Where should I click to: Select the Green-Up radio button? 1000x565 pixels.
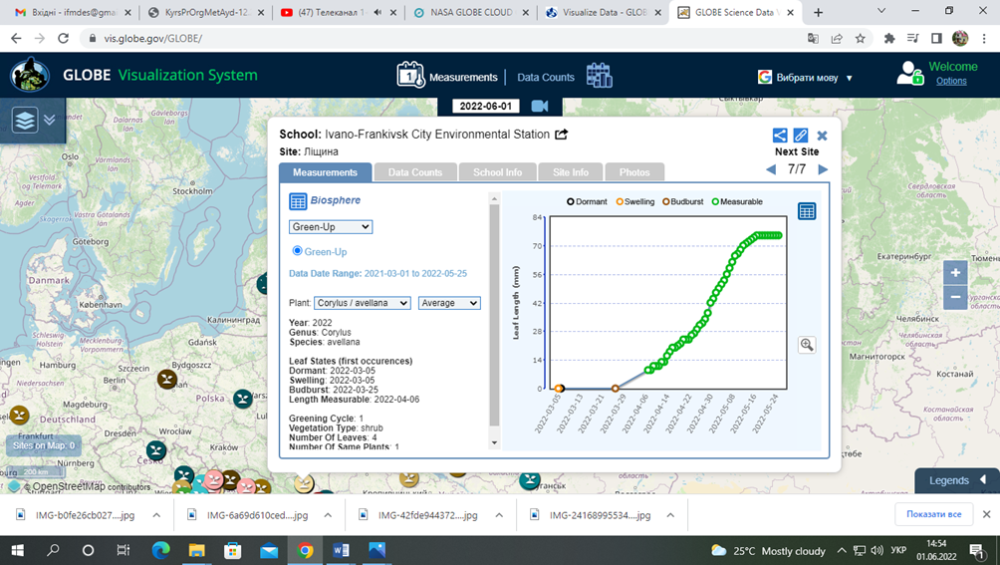click(x=297, y=251)
